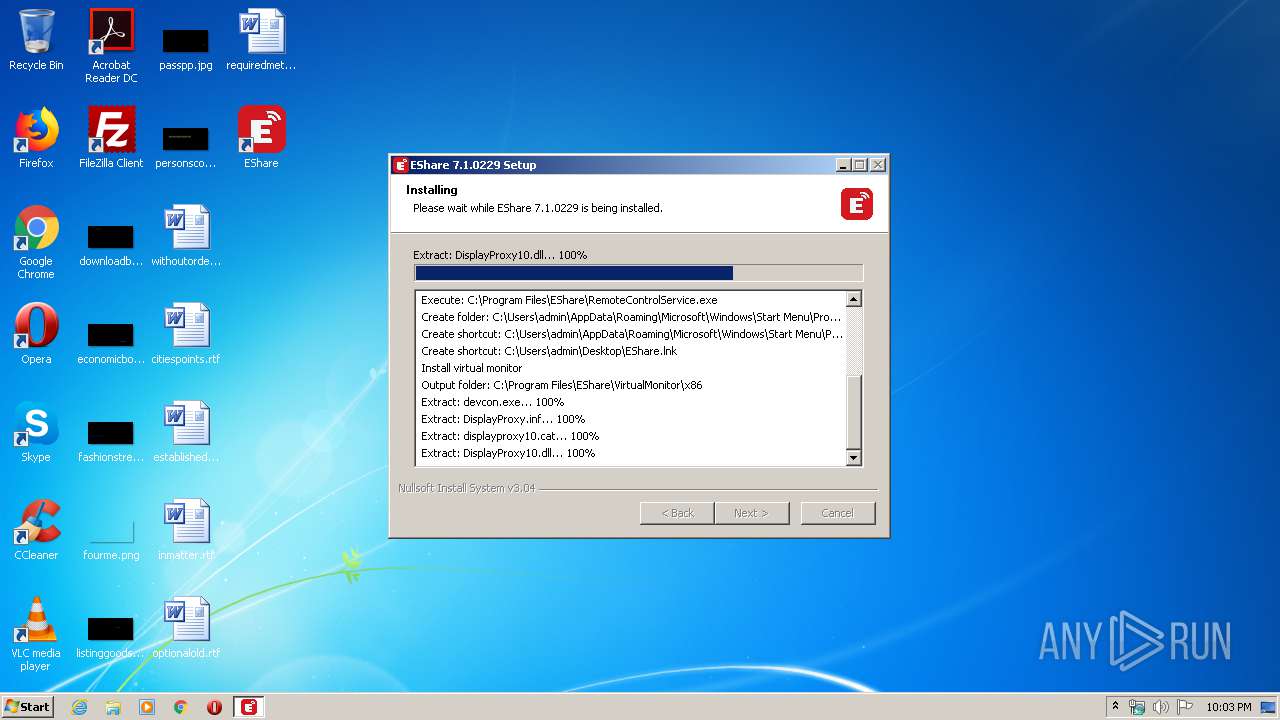Click the installation progress bar
Image resolution: width=1280 pixels, height=720 pixels.
[x=638, y=273]
